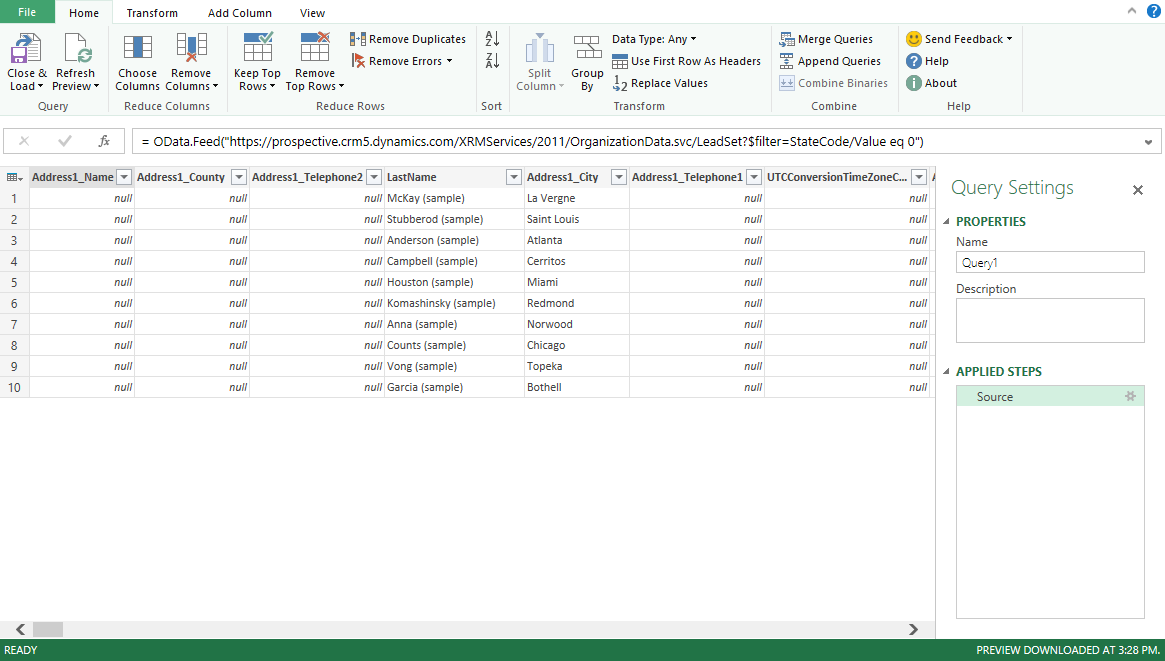Switch to the Transform tab
1165x661 pixels.
tap(152, 13)
